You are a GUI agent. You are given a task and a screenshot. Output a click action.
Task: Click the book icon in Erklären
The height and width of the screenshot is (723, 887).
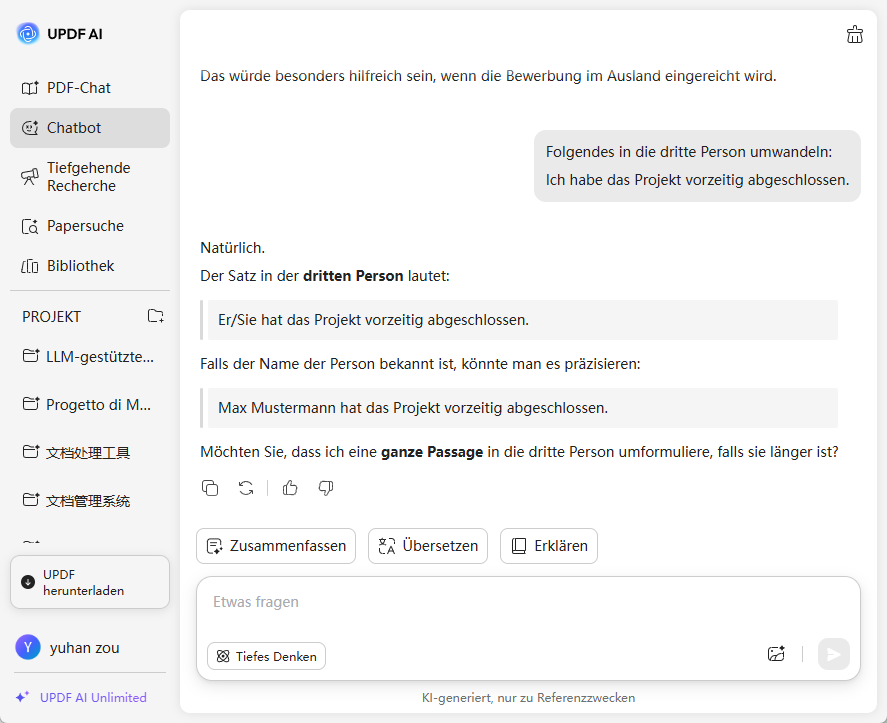519,546
